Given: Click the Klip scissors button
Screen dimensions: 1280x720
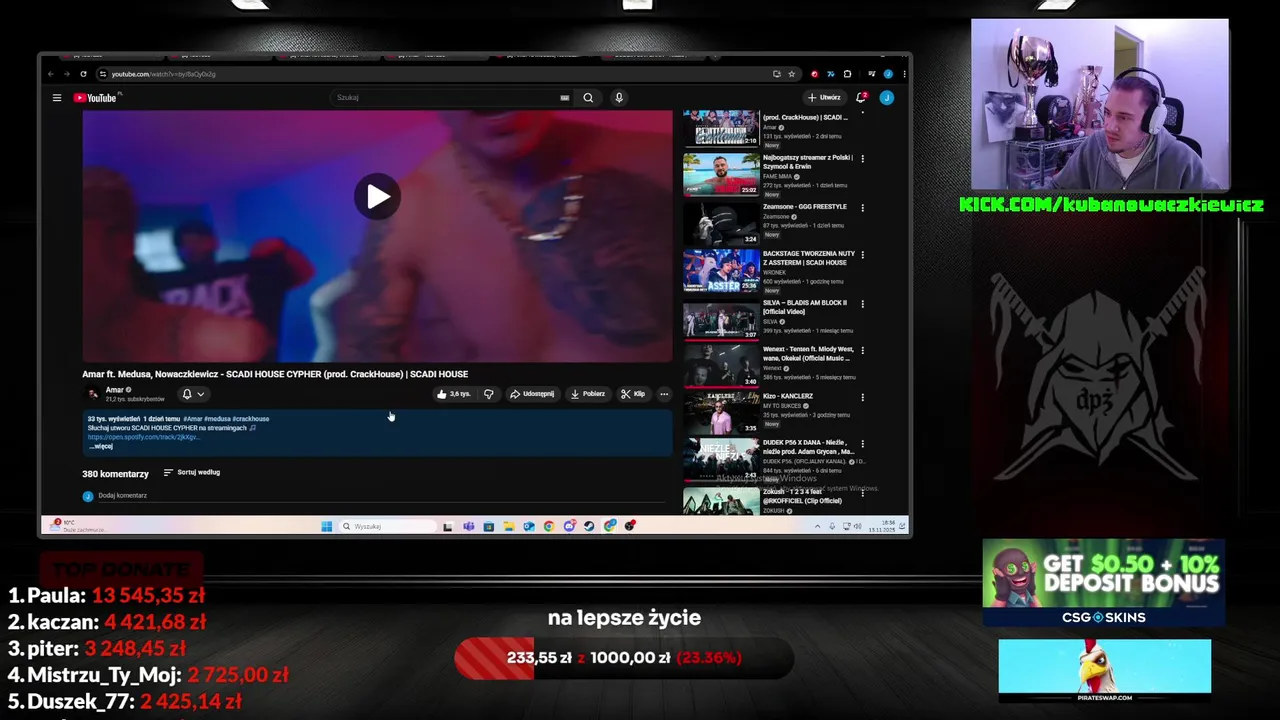Looking at the screenshot, I should [x=633, y=394].
